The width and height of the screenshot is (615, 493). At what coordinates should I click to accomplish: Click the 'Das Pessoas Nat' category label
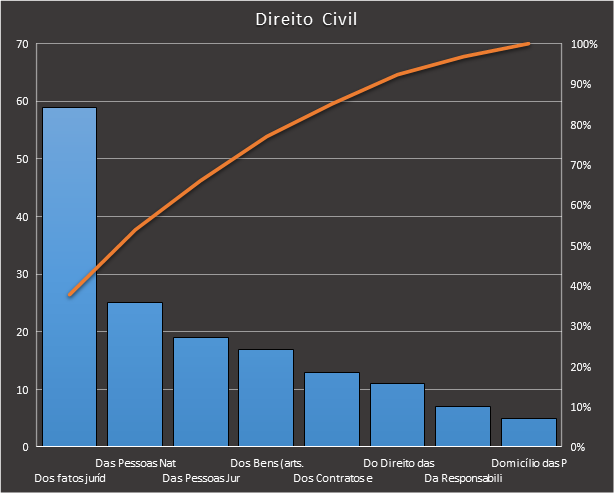pos(135,463)
